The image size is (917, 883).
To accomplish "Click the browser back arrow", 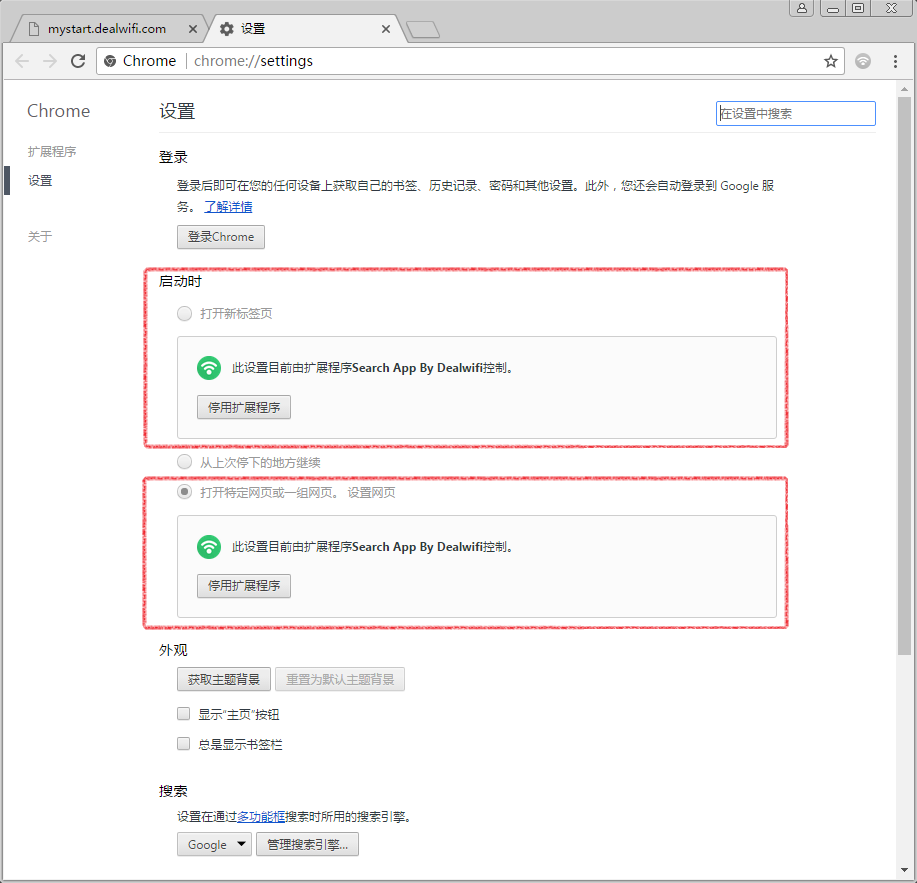I will 22,61.
